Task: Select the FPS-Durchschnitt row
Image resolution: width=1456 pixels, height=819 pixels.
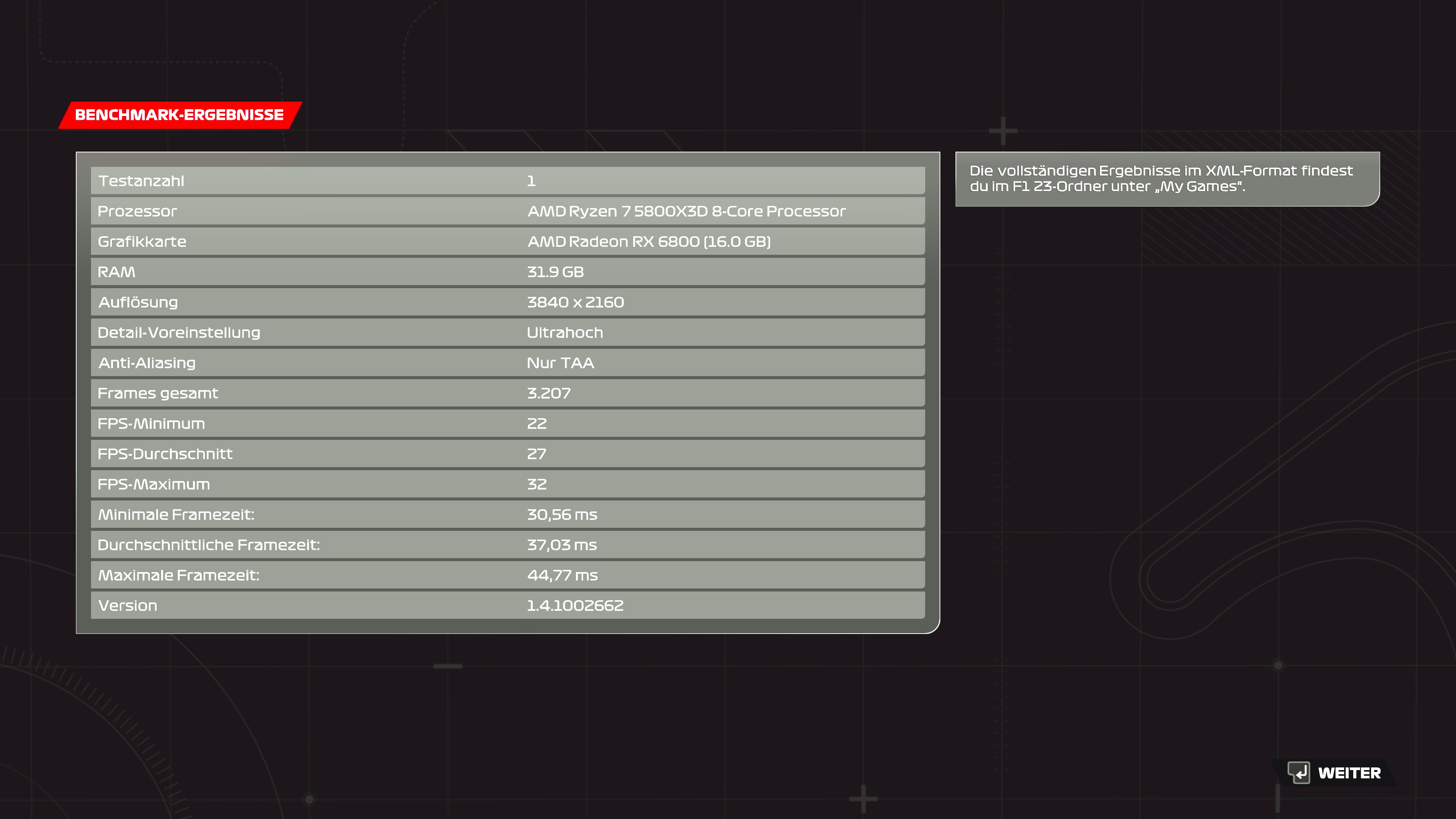Action: [507, 454]
